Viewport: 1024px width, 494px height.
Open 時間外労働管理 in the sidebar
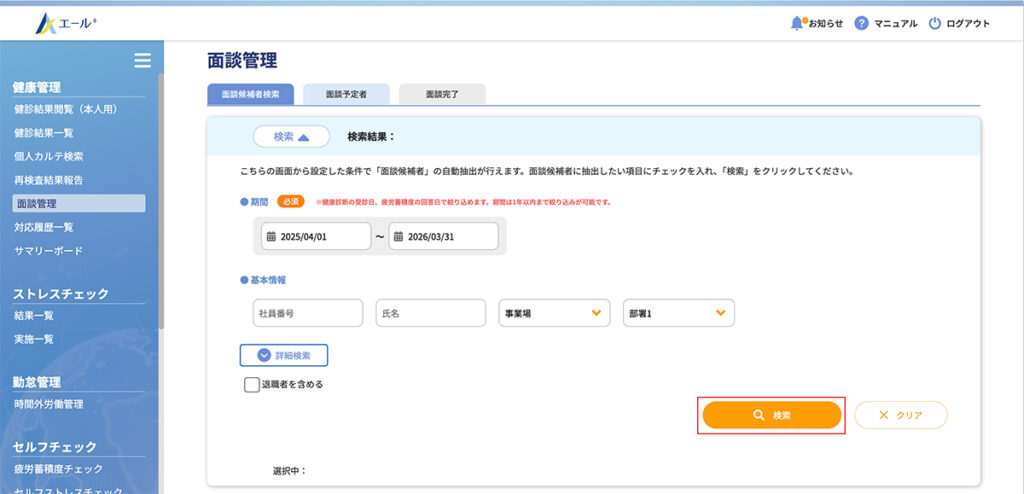point(48,405)
